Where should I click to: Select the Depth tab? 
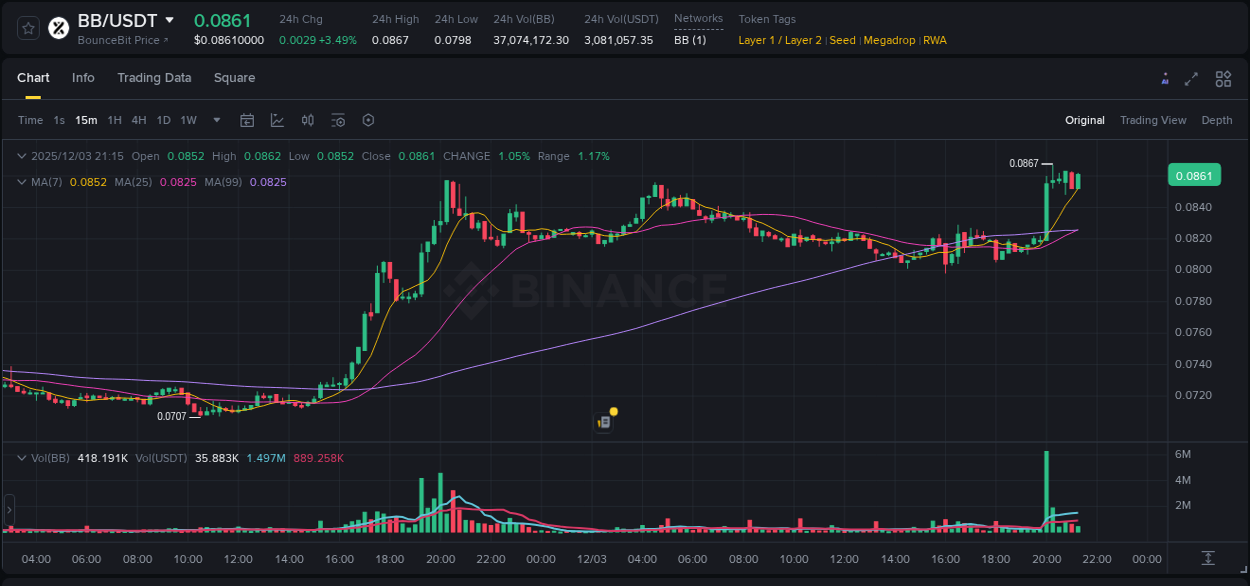(1216, 120)
